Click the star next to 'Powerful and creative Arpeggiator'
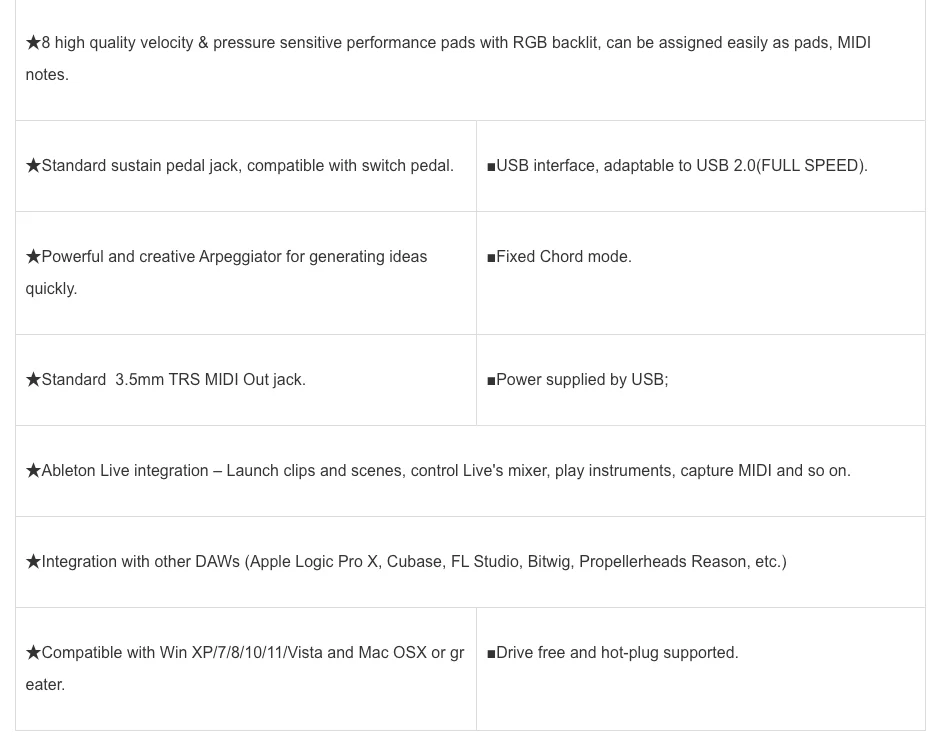 (33, 257)
